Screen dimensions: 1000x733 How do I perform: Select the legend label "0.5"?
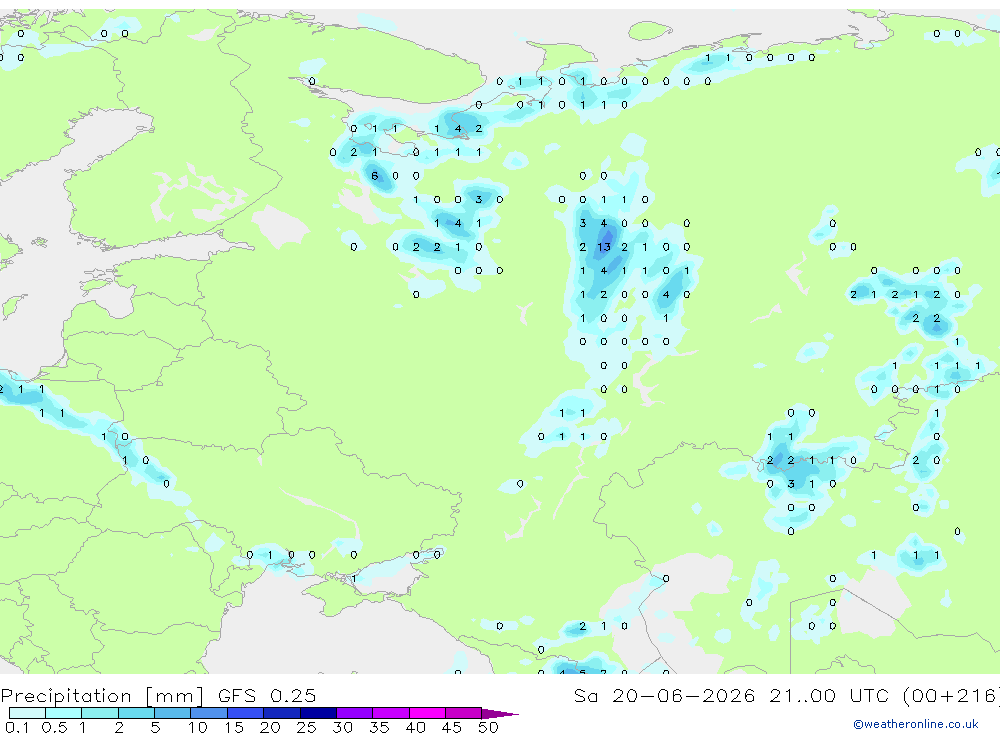[54, 727]
